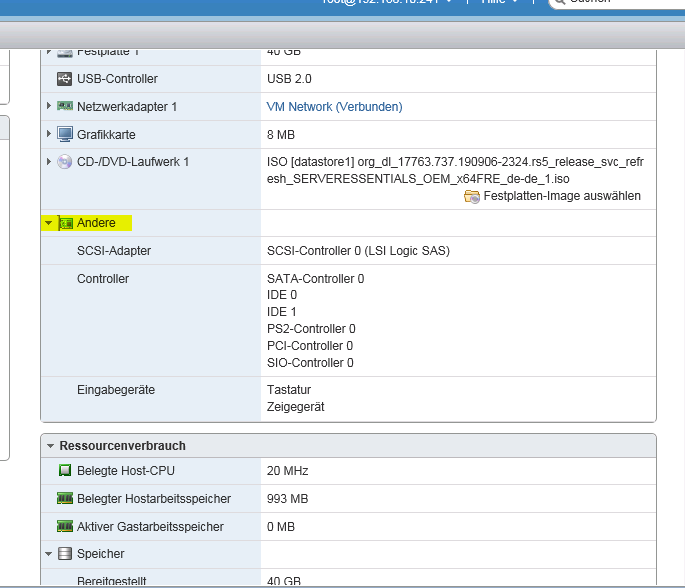Select the Netzwerkadapter 1 label
The image size is (685, 588).
[x=127, y=107]
